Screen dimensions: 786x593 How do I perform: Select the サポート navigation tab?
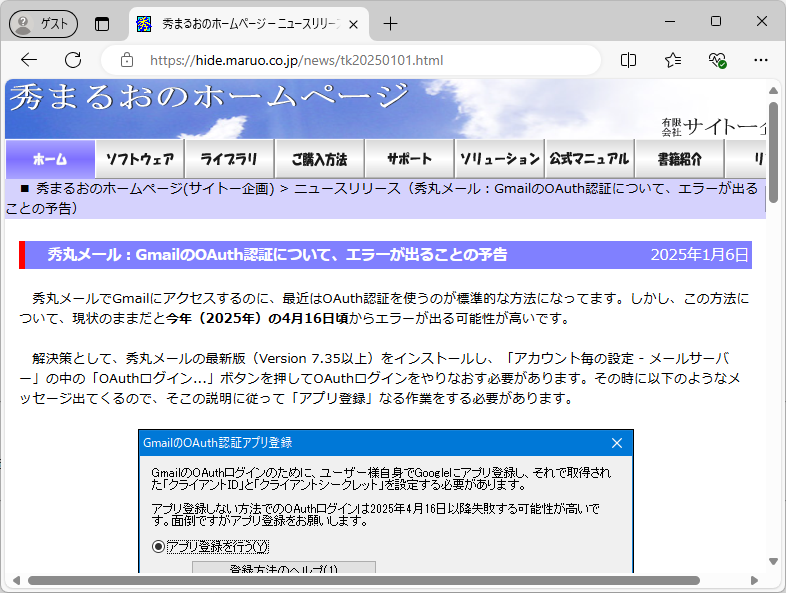pyautogui.click(x=410, y=159)
